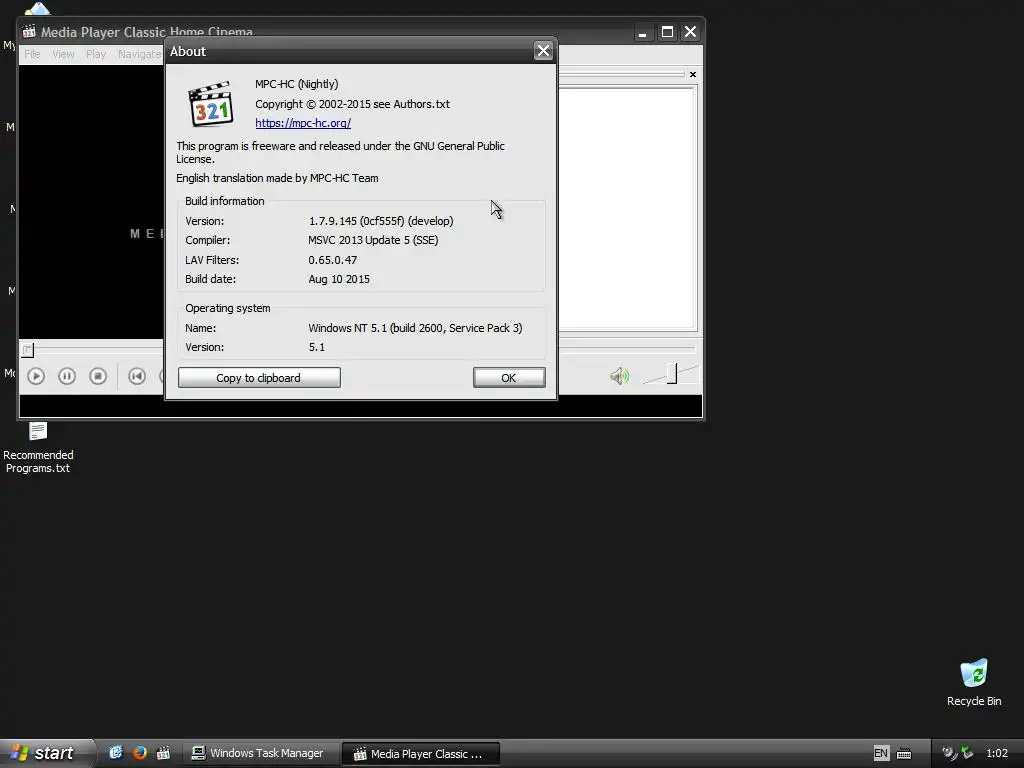The image size is (1024, 768).
Task: Open the View menu in Media Player Classic
Action: [x=63, y=54]
